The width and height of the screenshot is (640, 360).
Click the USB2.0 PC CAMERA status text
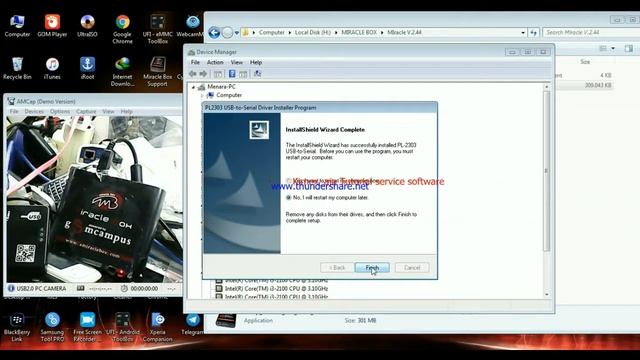coord(41,289)
